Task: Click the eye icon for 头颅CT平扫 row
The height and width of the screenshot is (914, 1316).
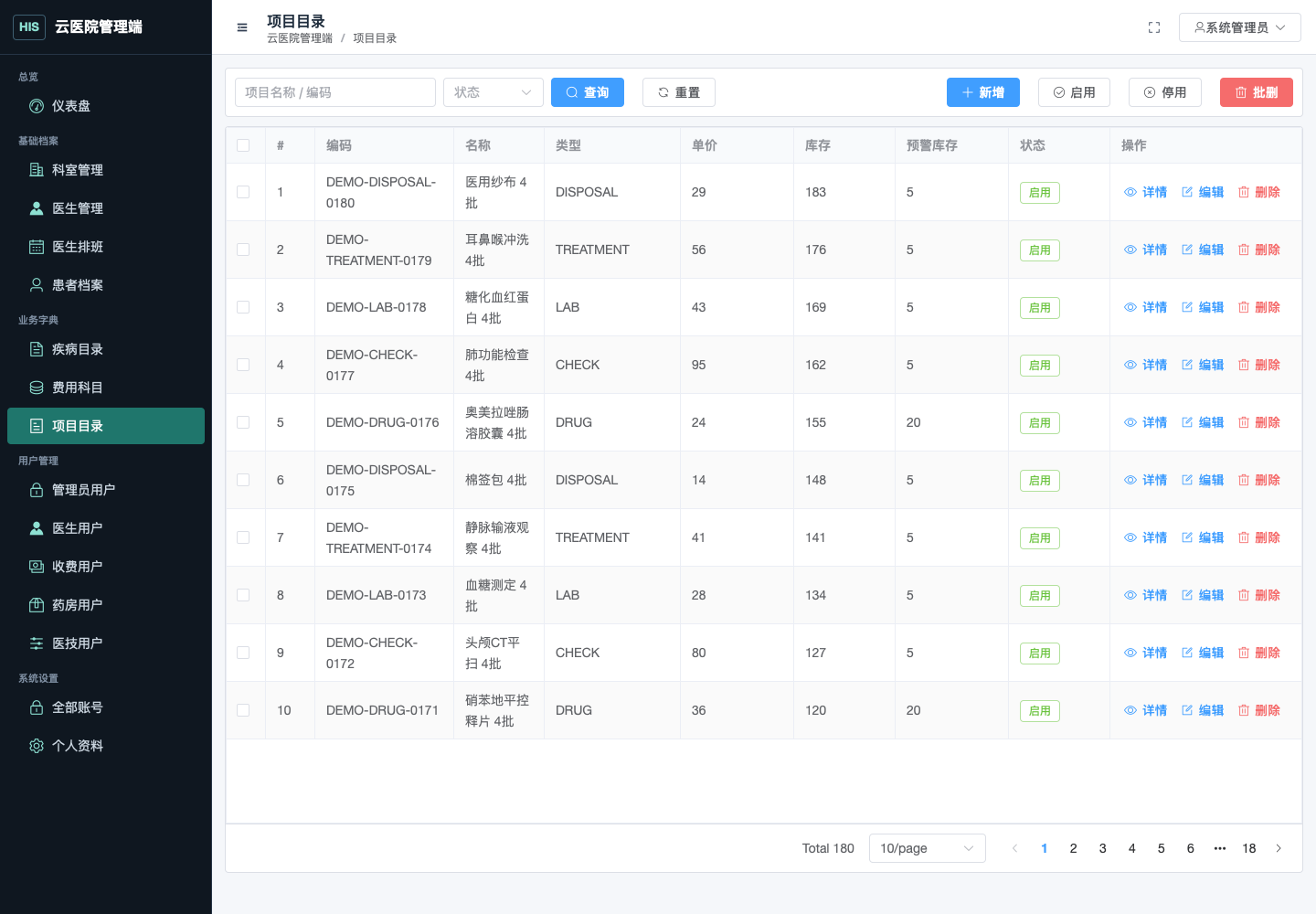Action: click(x=1130, y=653)
